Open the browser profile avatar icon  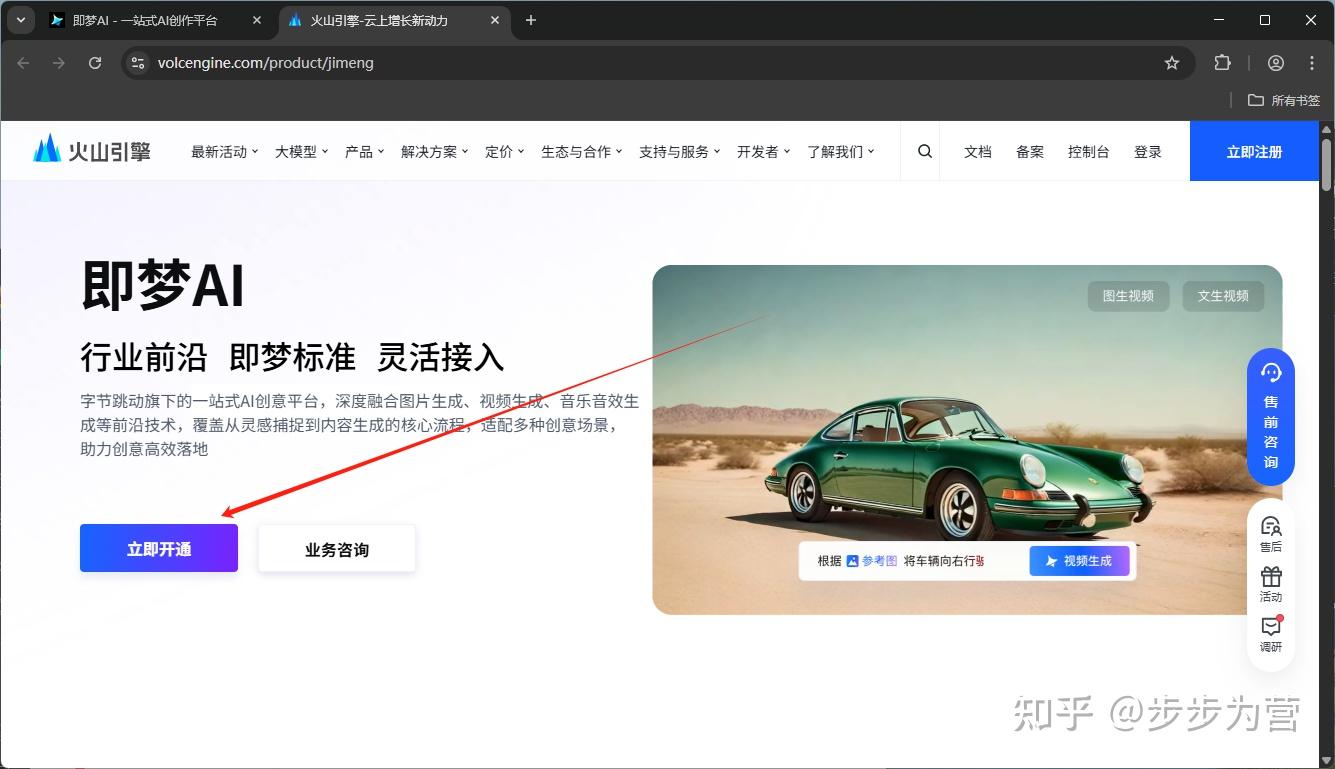pyautogui.click(x=1276, y=63)
